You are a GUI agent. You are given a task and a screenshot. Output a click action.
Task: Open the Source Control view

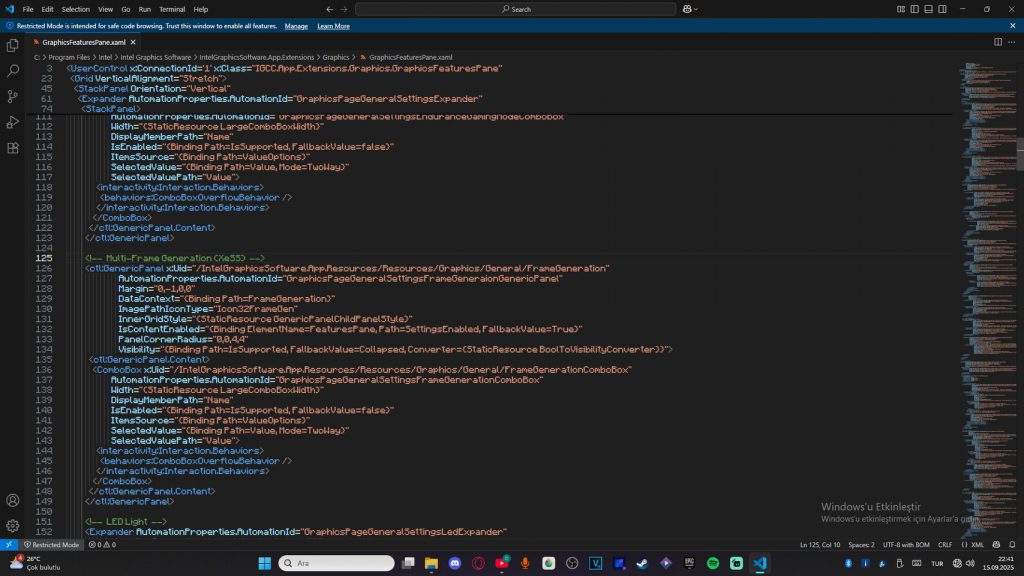pyautogui.click(x=13, y=97)
